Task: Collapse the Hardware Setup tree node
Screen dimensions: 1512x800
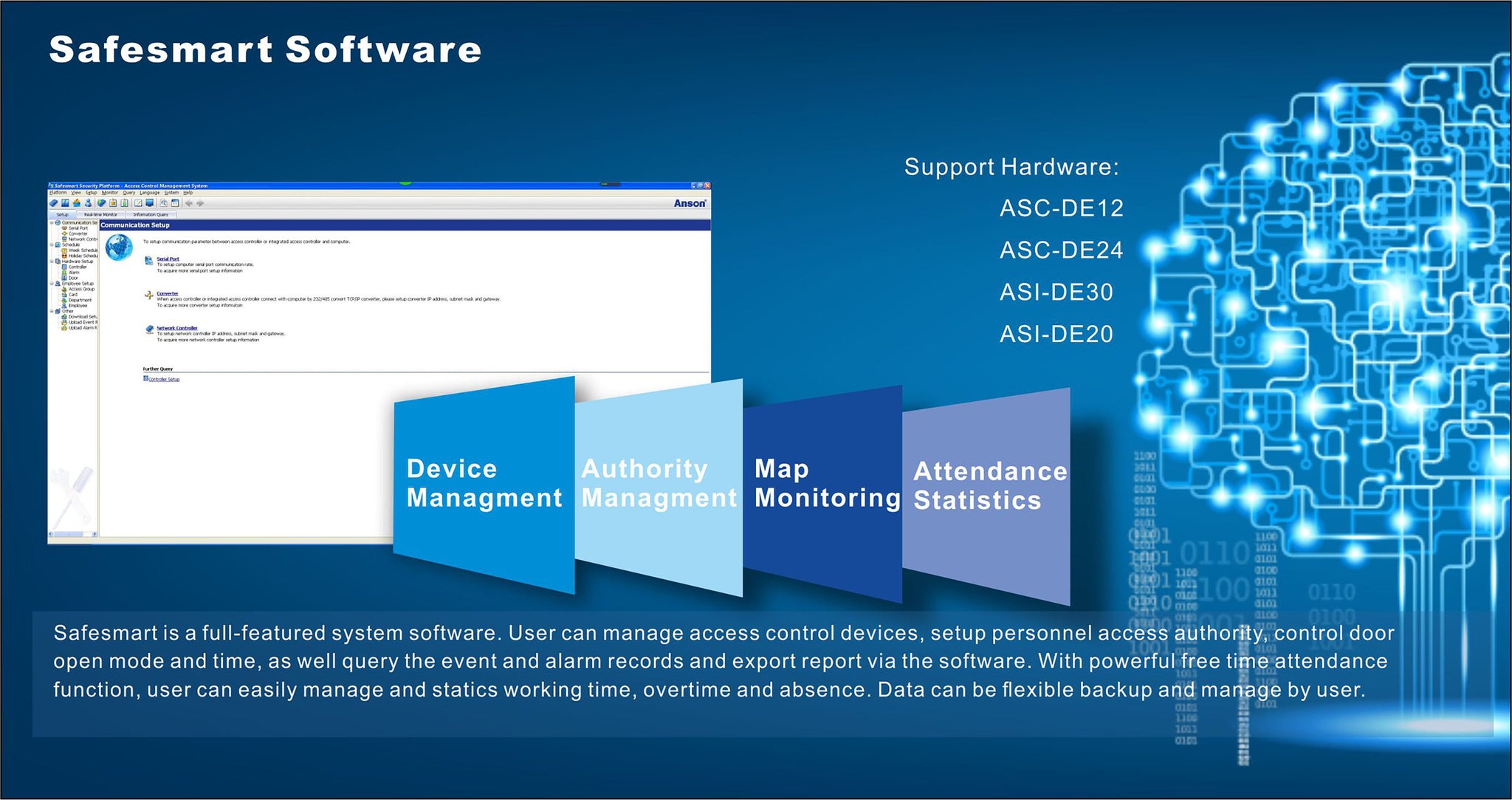Action: tap(52, 261)
